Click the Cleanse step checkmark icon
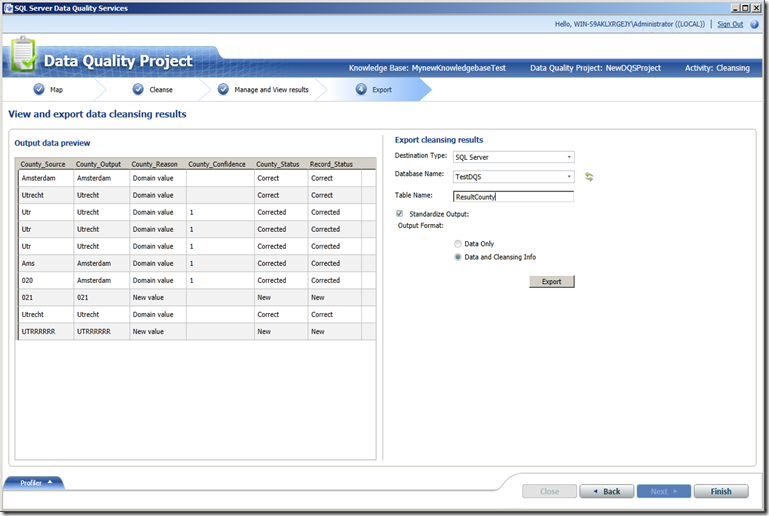Viewport: 769px width, 516px height. point(138,89)
